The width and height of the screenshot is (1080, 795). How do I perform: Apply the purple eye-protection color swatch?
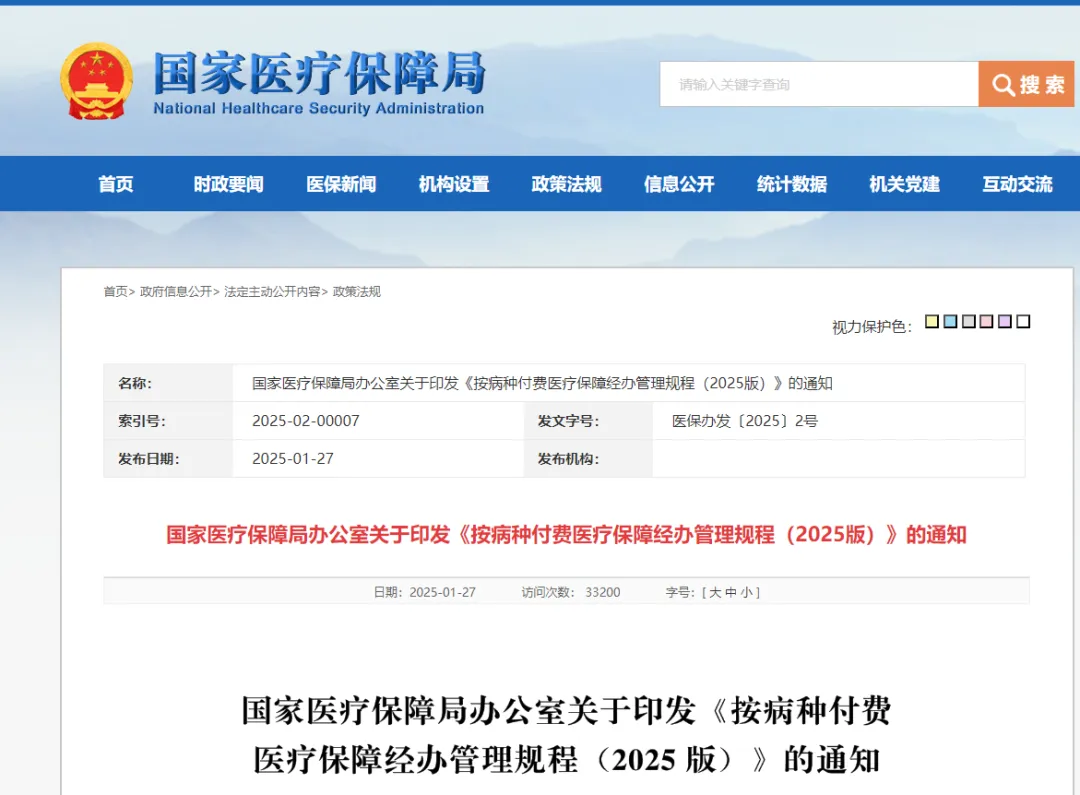coord(1005,322)
